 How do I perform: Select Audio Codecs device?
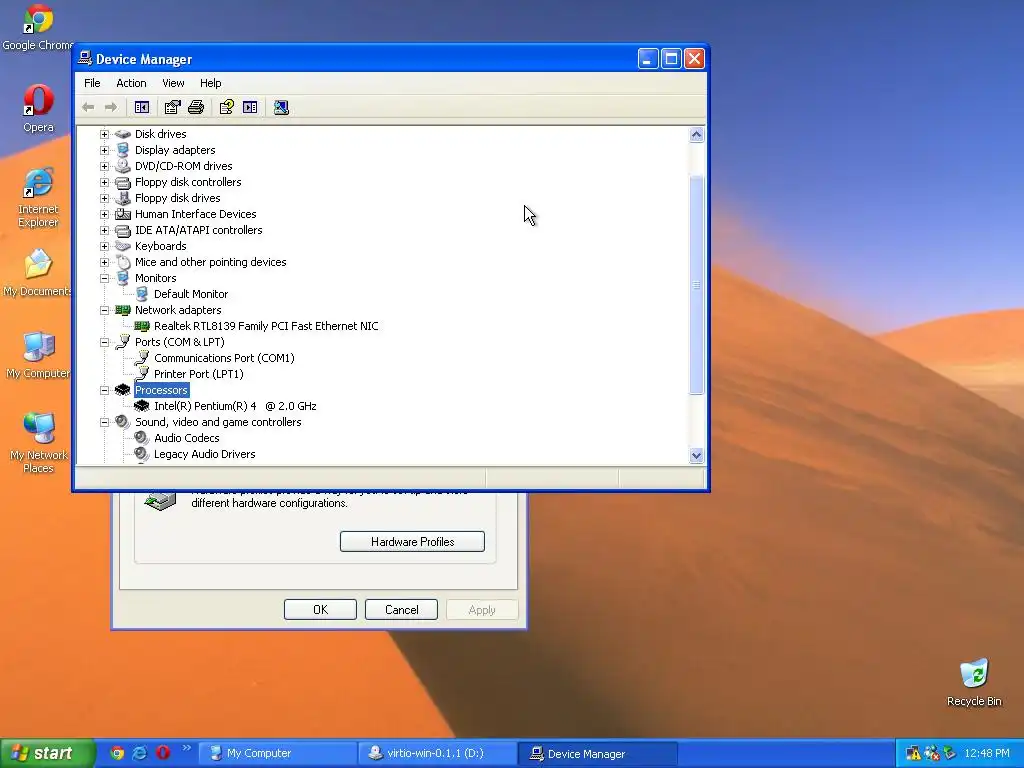pos(187,438)
